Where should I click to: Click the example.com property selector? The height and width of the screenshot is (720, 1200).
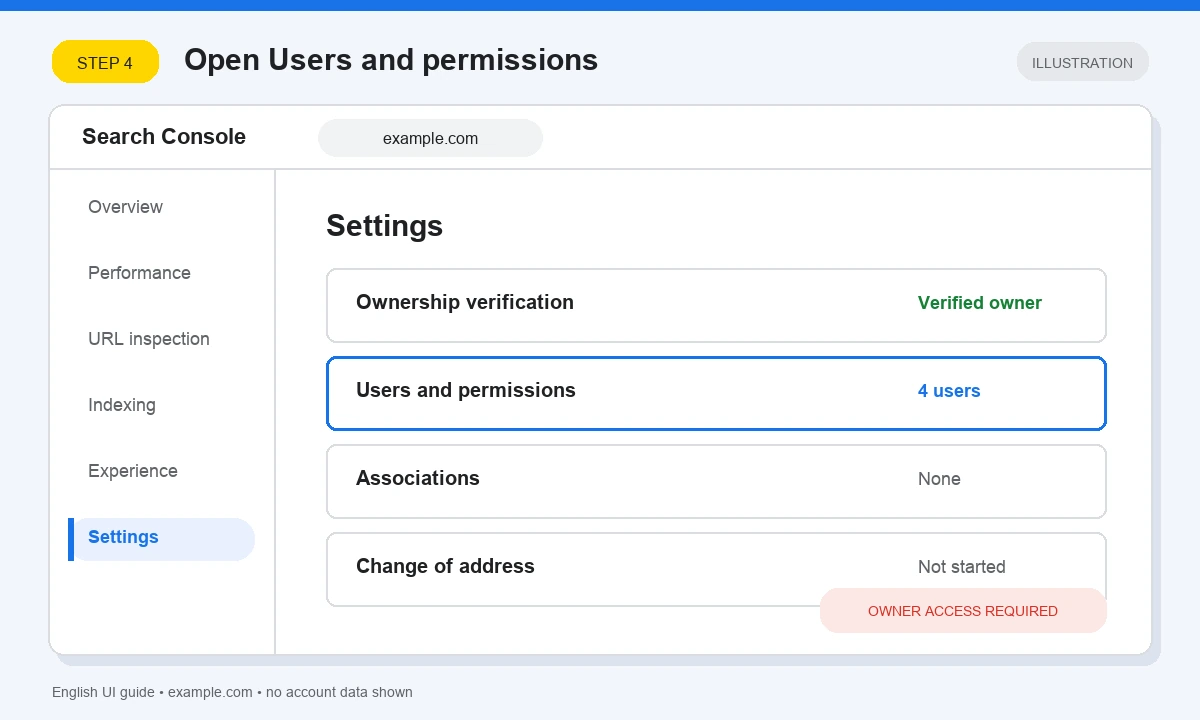click(430, 138)
